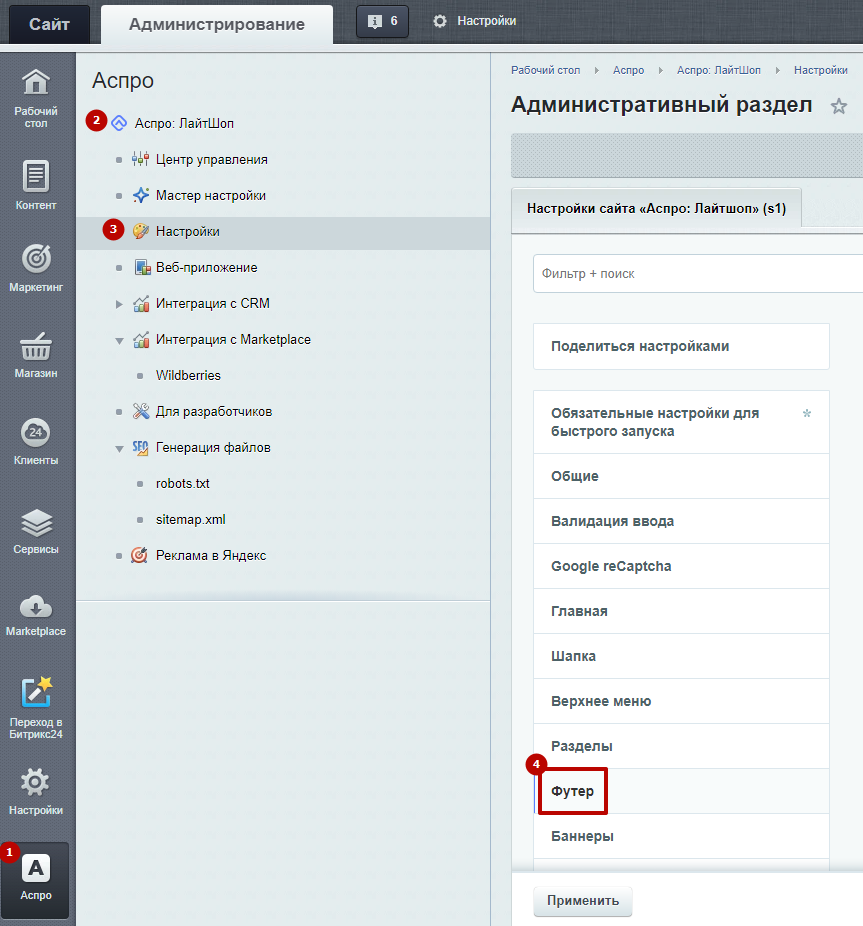This screenshot has height=926, width=863.
Task: Open the Сервисы sidebar section
Action: point(36,530)
